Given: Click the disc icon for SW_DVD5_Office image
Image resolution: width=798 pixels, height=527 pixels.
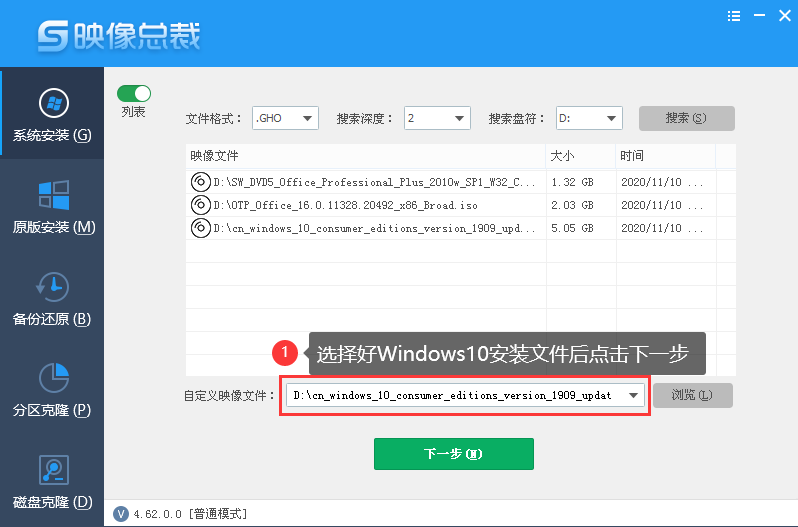Looking at the screenshot, I should point(201,182).
